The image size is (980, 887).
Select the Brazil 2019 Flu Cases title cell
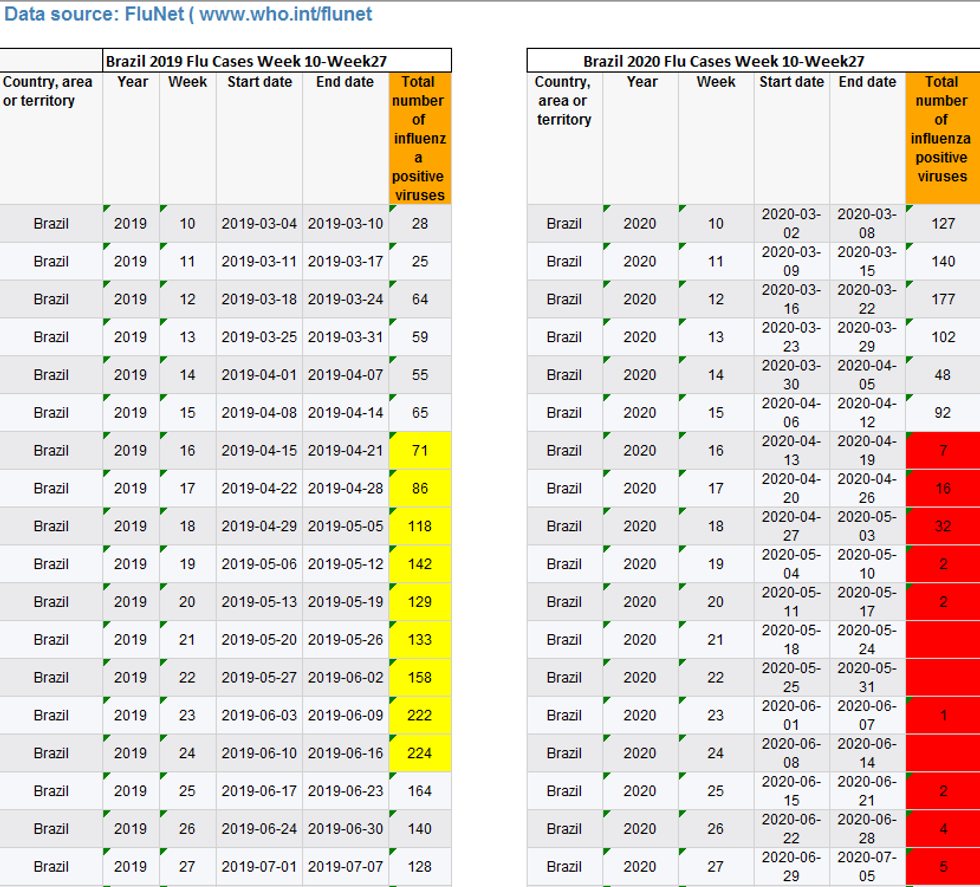click(277, 61)
